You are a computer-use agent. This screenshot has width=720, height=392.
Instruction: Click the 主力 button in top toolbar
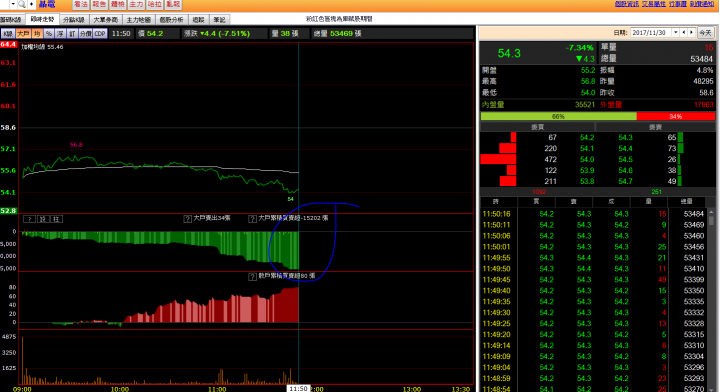pos(136,4)
